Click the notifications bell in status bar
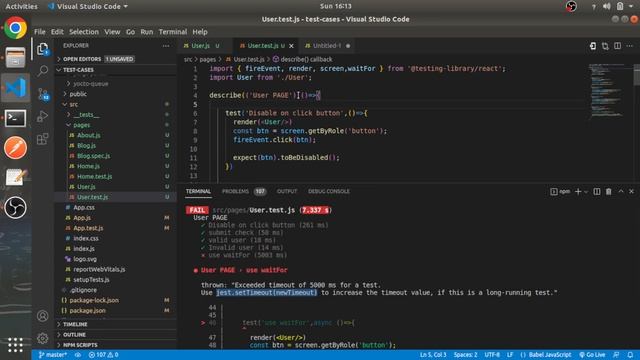640x360 pixels. (x=630, y=355)
